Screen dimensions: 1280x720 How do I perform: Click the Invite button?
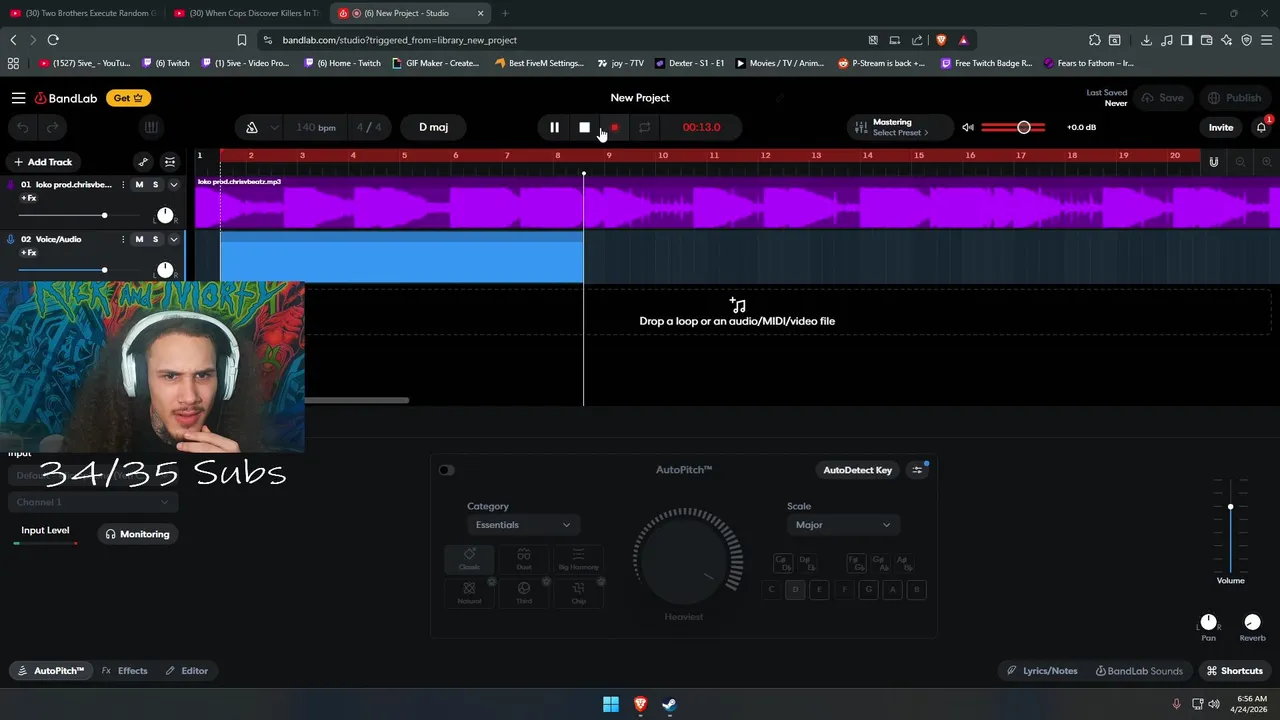coord(1221,127)
